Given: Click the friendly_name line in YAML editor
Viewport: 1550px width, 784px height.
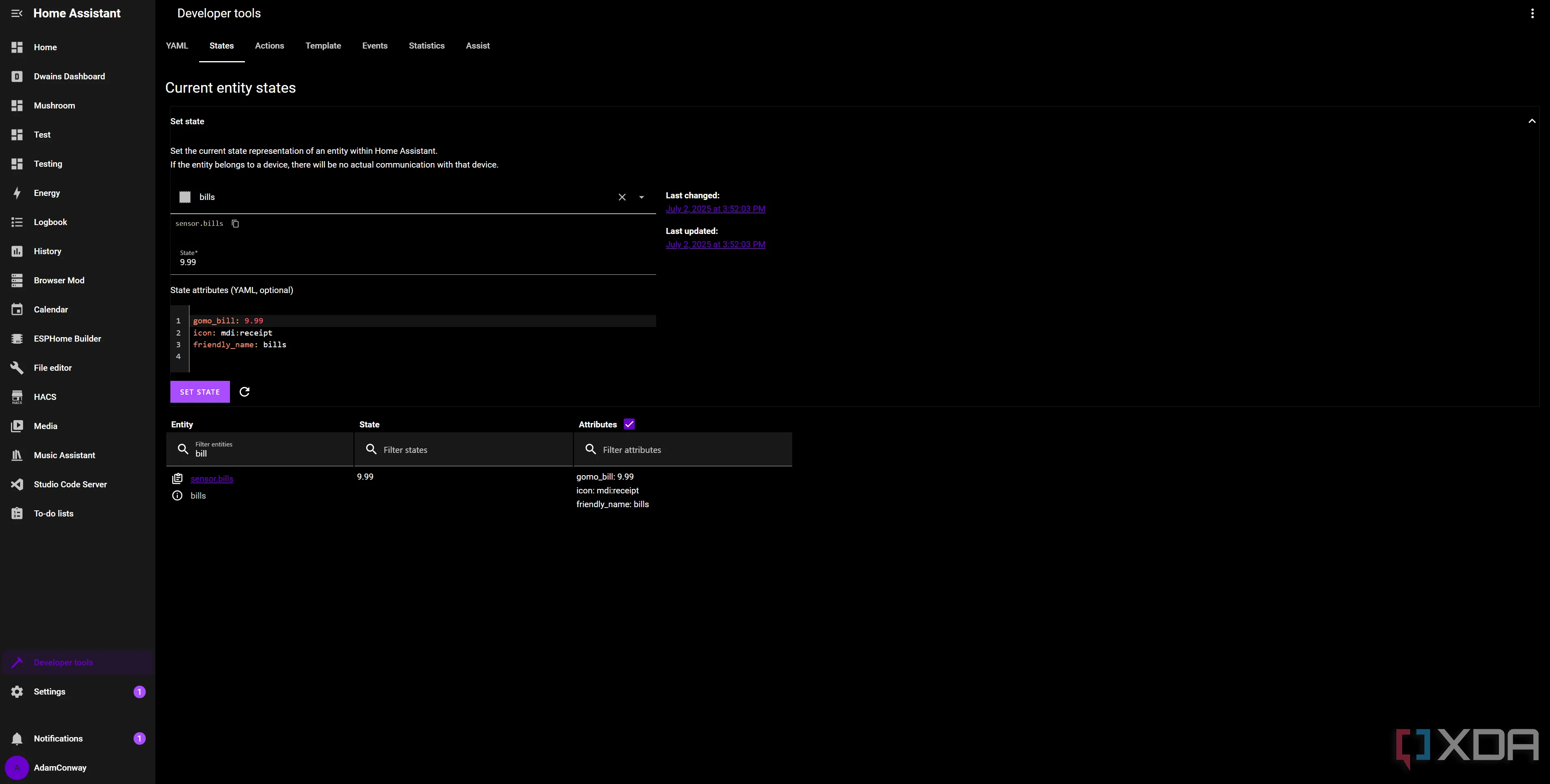Looking at the screenshot, I should tap(240, 345).
